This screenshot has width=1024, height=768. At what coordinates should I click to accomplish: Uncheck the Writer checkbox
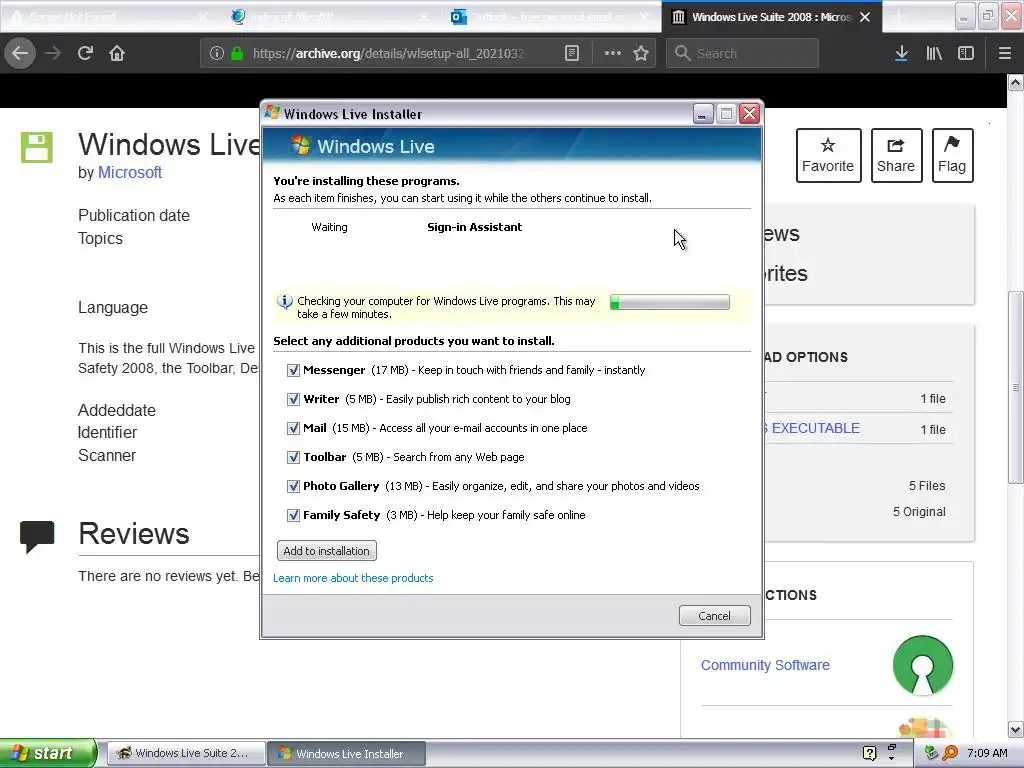coord(293,399)
